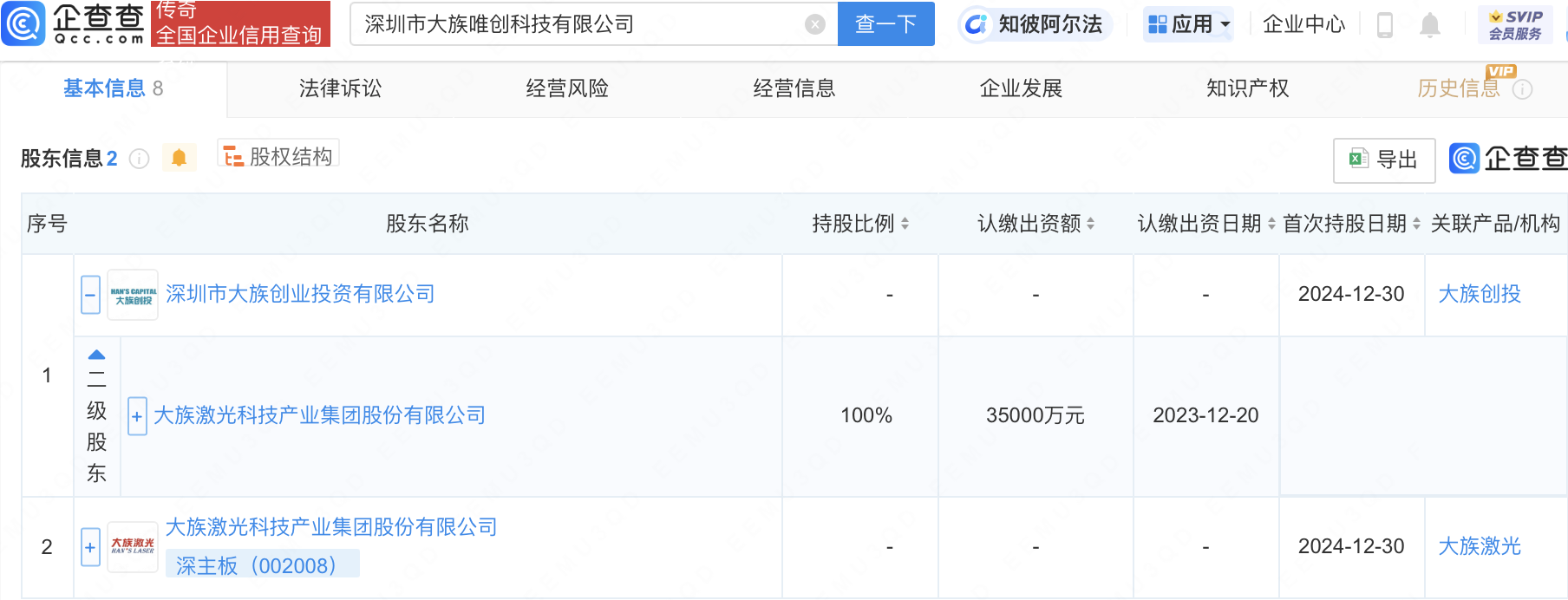Click the 查一下 search button
Image resolution: width=1568 pixels, height=600 pixels.
885,23
